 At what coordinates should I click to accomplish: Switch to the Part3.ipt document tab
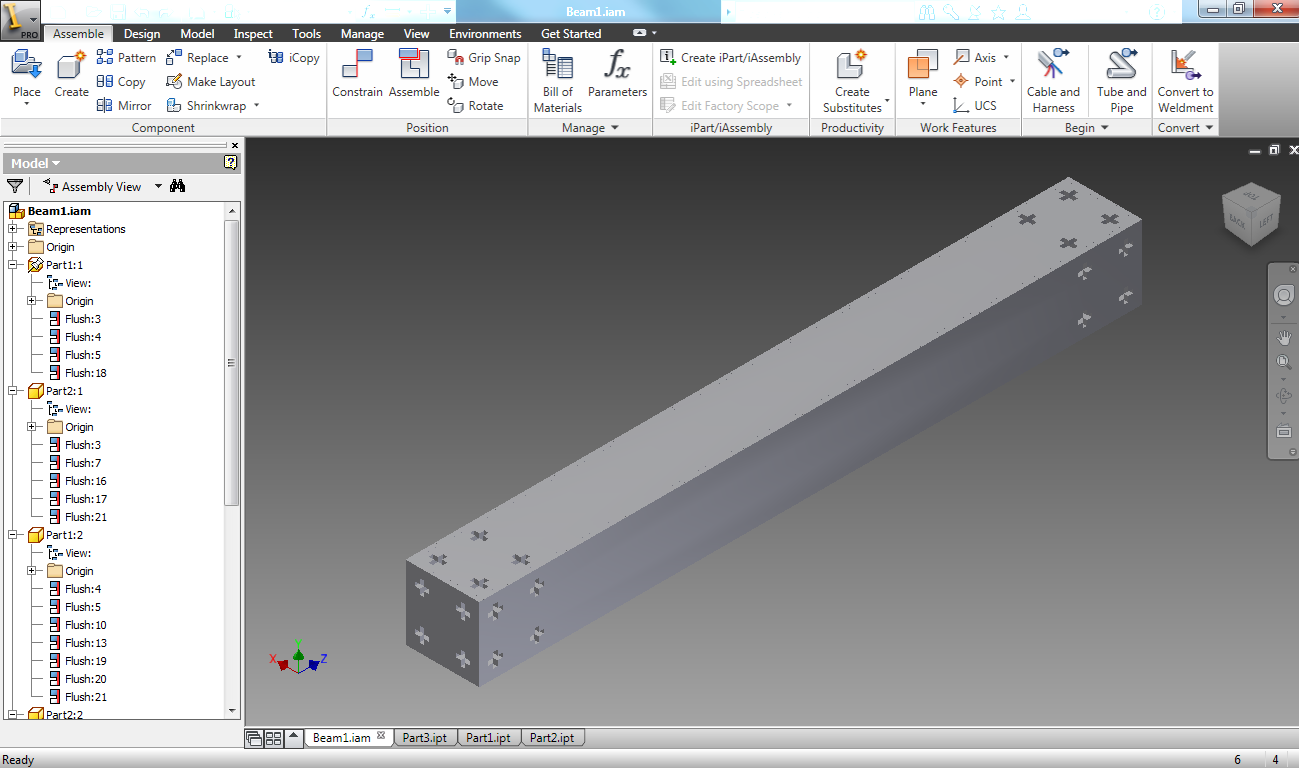(x=425, y=738)
